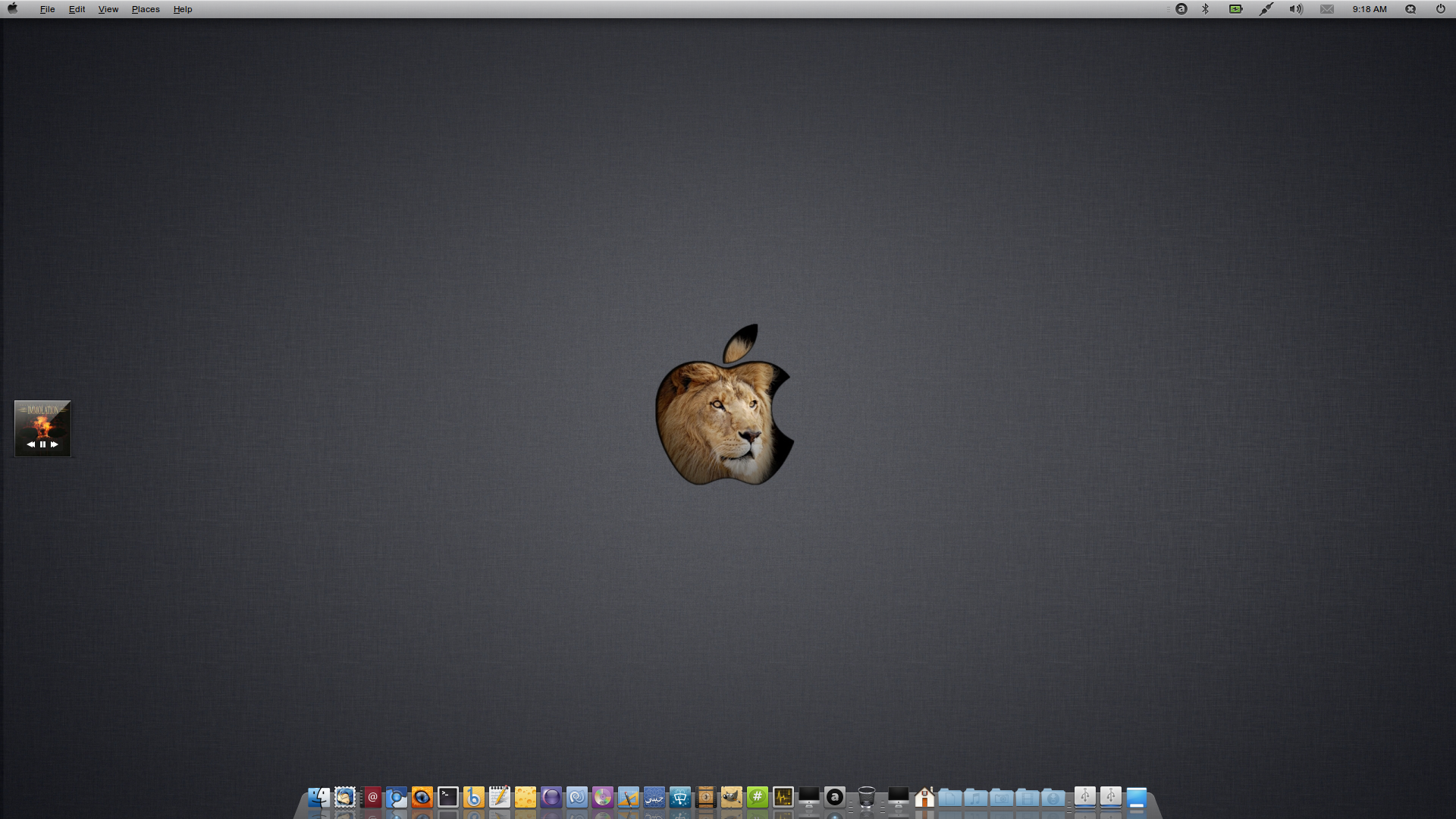Open the green hash chat app
Screen dimensions: 1456x819
[758, 798]
